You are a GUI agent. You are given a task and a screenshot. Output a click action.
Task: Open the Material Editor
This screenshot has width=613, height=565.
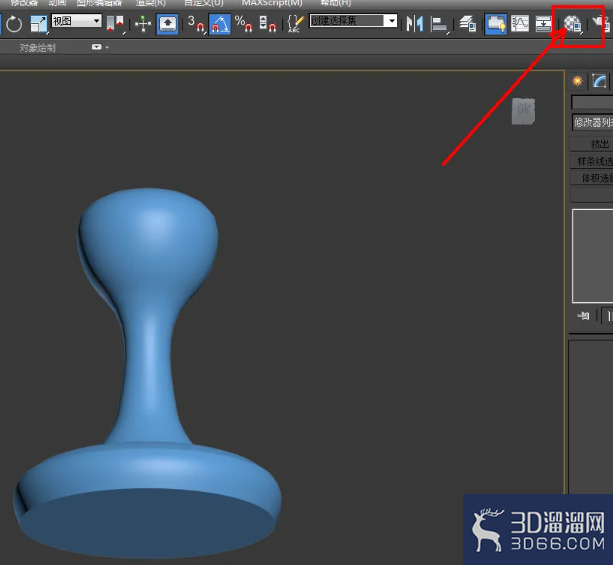(x=572, y=24)
